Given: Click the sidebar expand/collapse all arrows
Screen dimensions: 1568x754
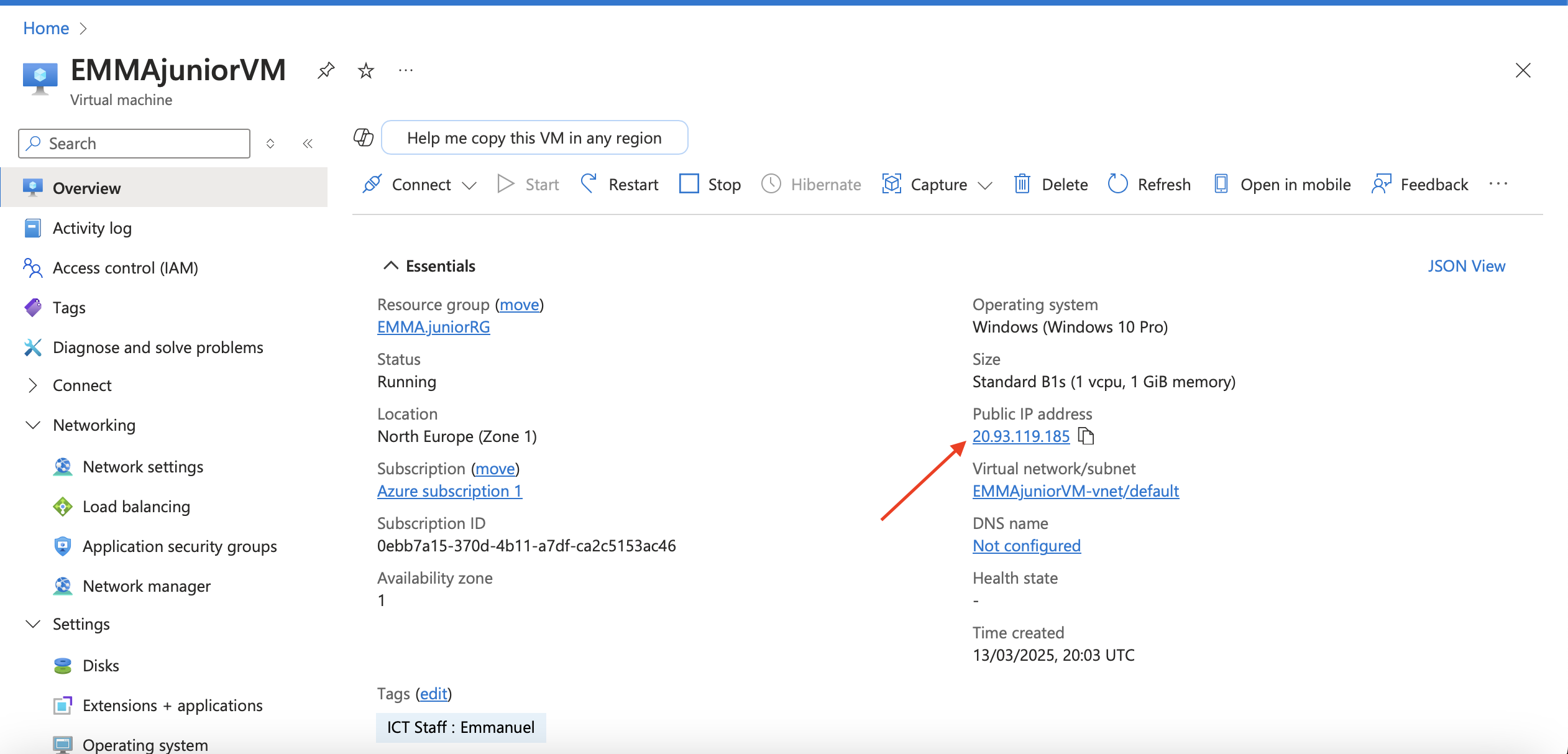Looking at the screenshot, I should (x=270, y=144).
